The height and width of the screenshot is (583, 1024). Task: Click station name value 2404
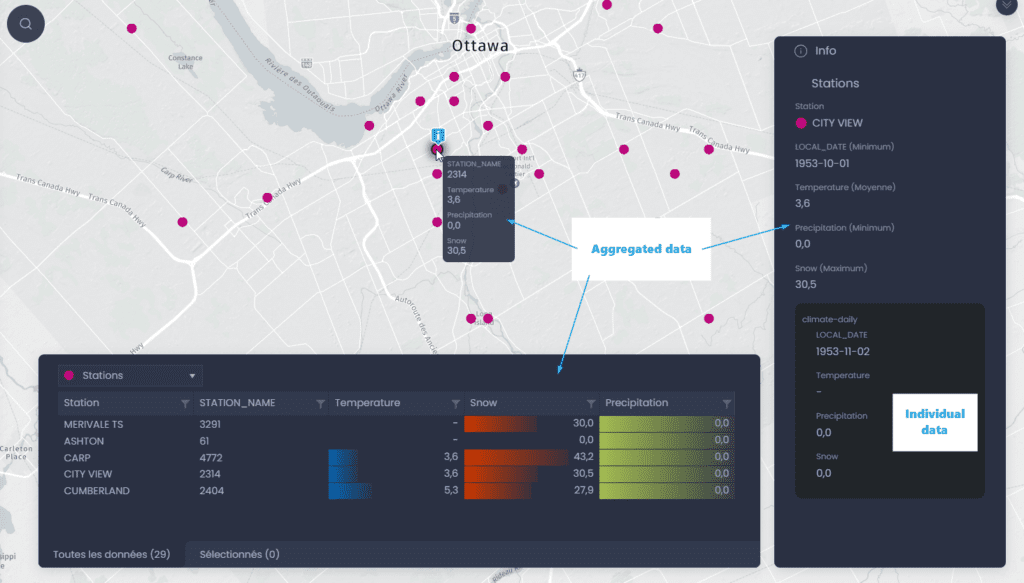(212, 491)
